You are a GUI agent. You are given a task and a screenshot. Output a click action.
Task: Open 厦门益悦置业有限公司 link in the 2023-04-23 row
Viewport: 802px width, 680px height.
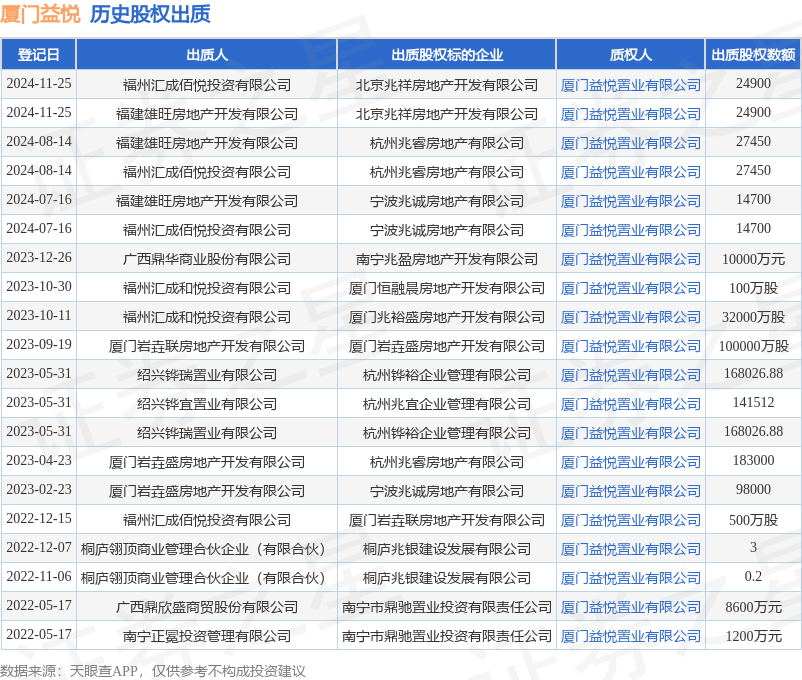(631, 463)
